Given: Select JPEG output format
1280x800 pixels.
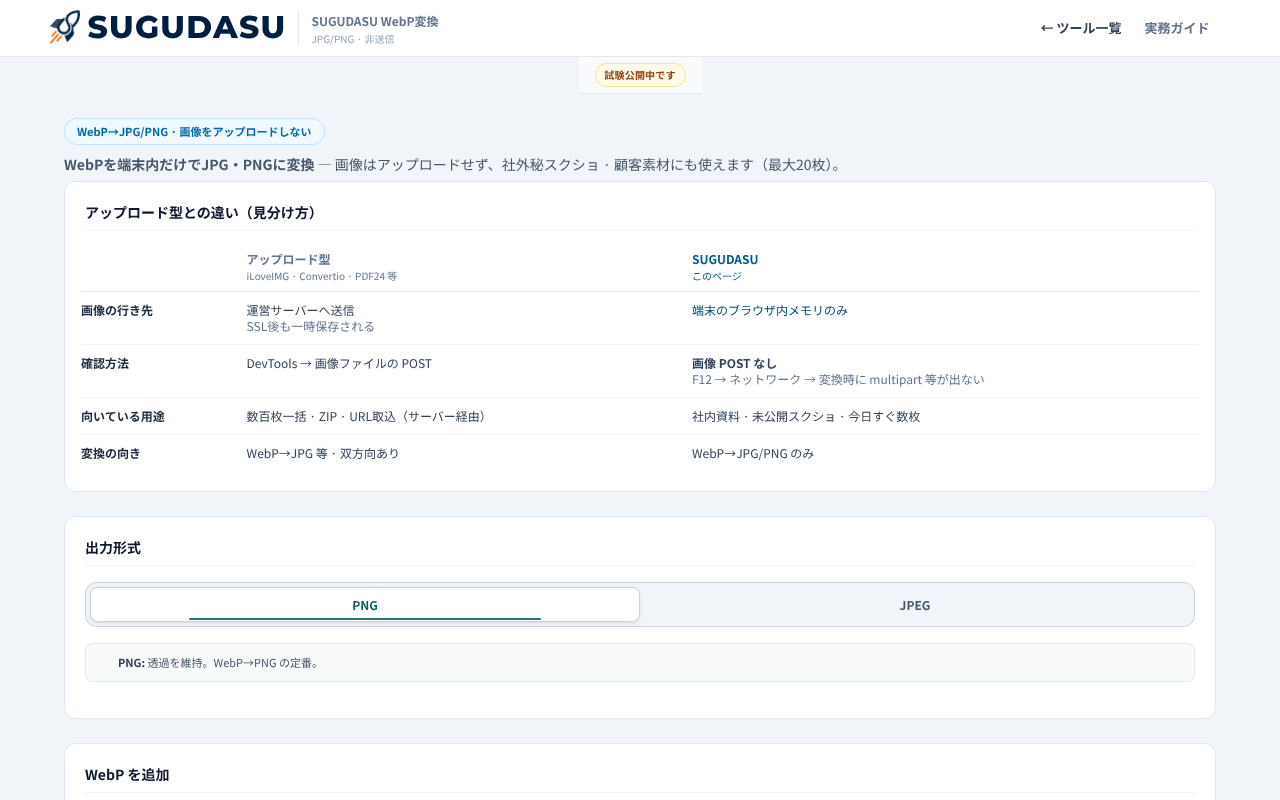Looking at the screenshot, I should tap(915, 605).
